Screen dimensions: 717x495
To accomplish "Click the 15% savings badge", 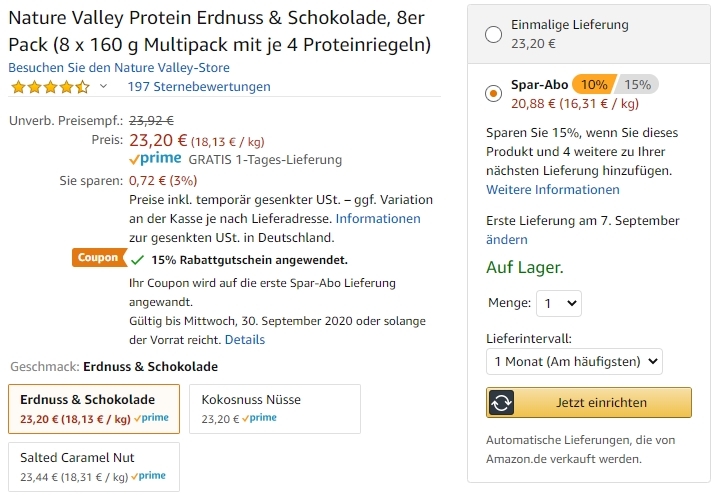I will click(637, 85).
